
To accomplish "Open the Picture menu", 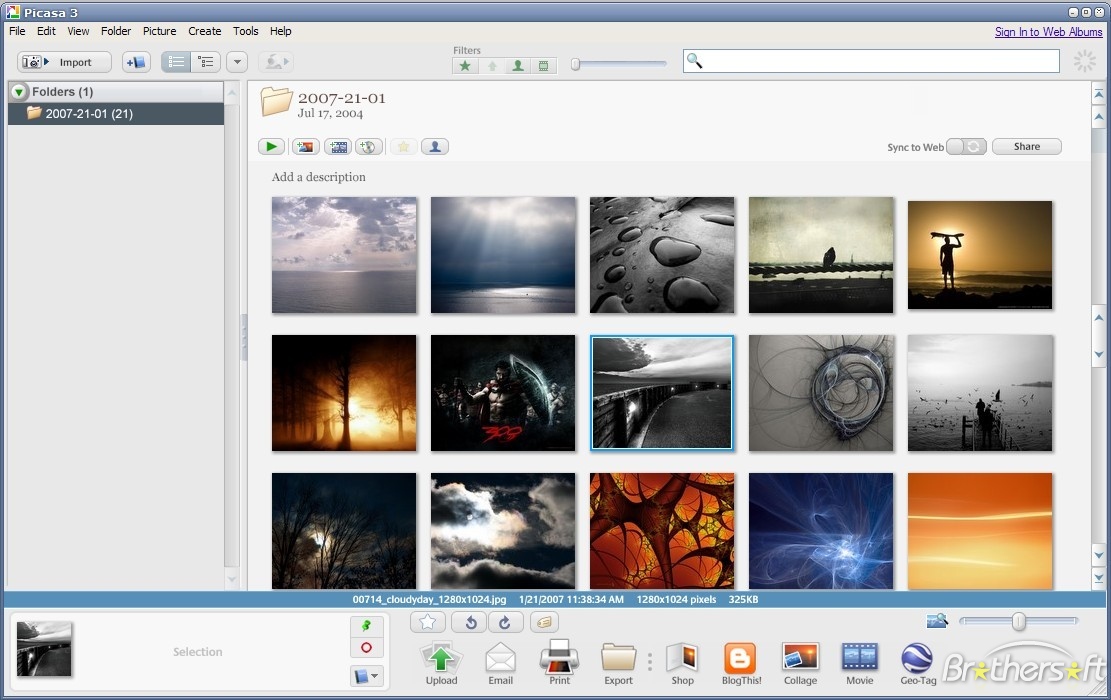I will [x=159, y=31].
